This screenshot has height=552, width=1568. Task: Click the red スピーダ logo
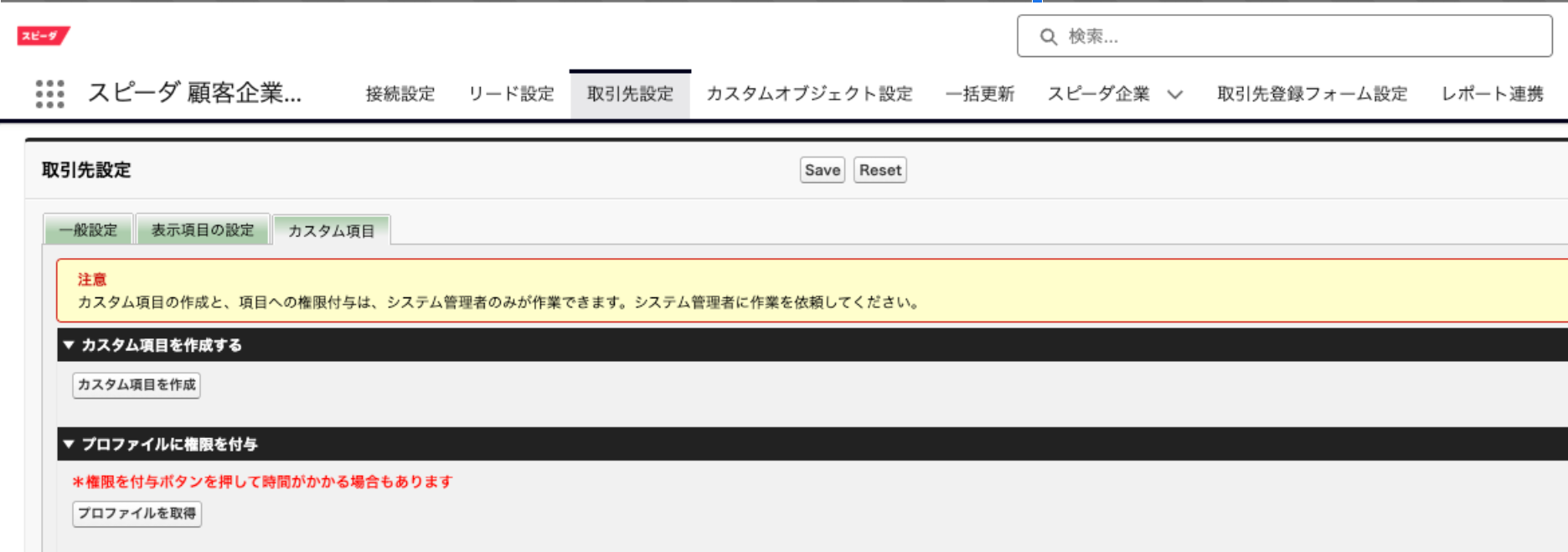(x=44, y=35)
